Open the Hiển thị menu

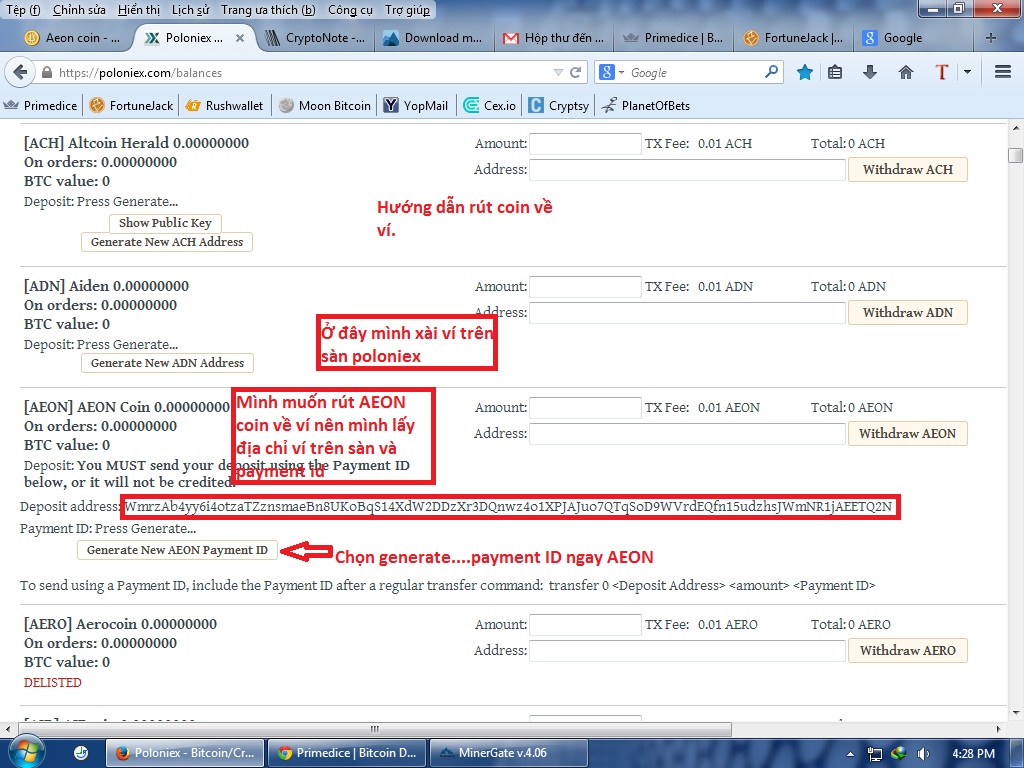[x=138, y=10]
